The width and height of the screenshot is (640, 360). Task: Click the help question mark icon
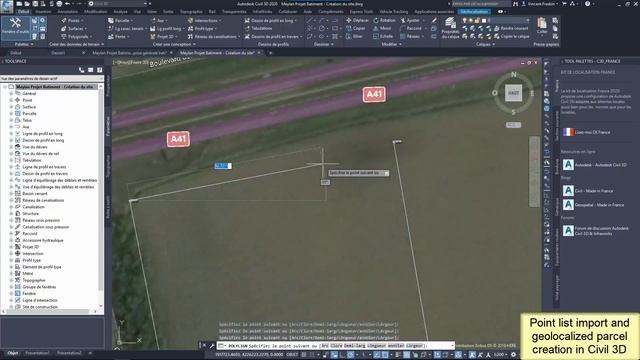pos(587,4)
